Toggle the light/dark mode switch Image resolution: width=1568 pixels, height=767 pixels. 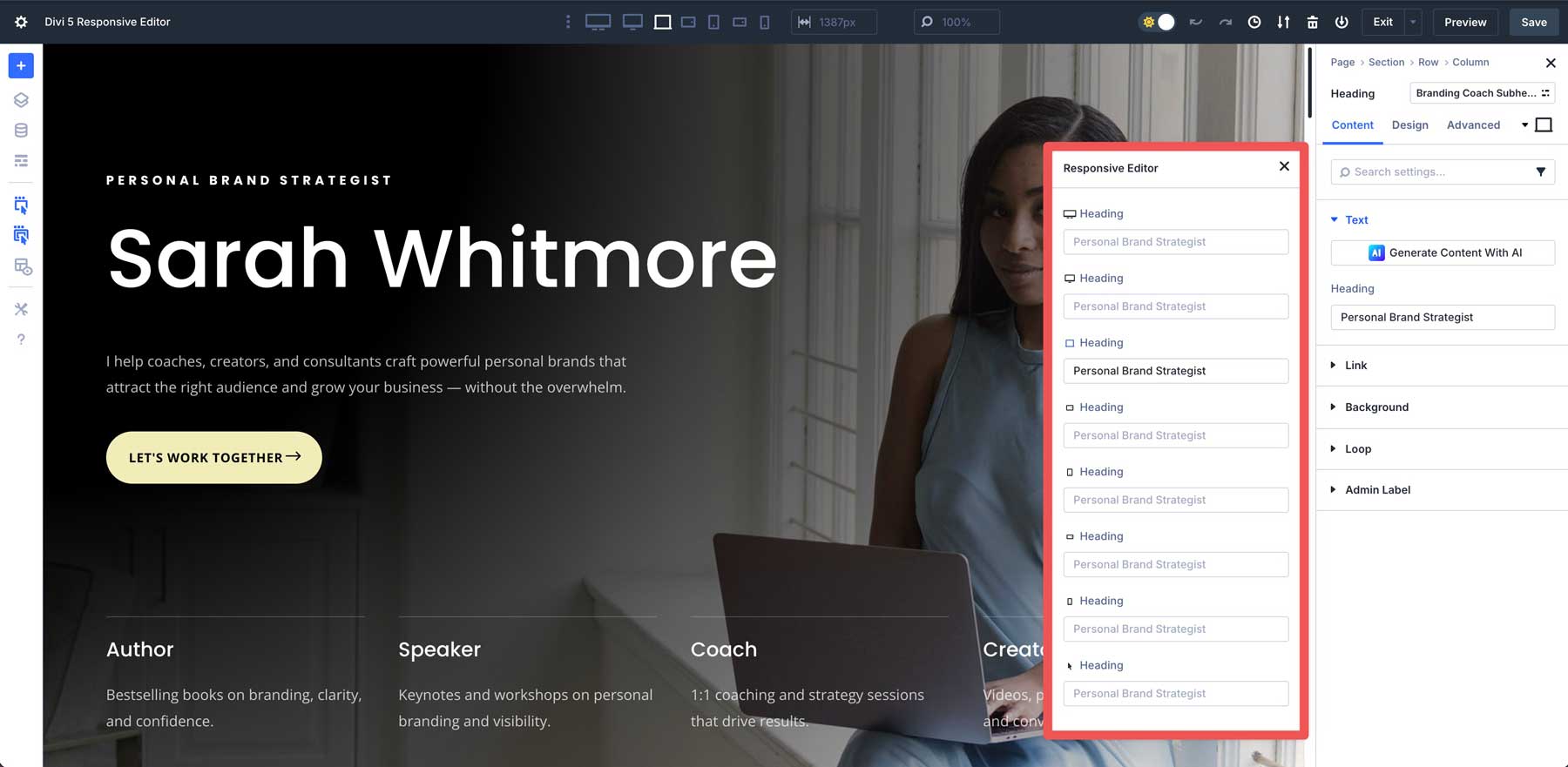click(1158, 22)
